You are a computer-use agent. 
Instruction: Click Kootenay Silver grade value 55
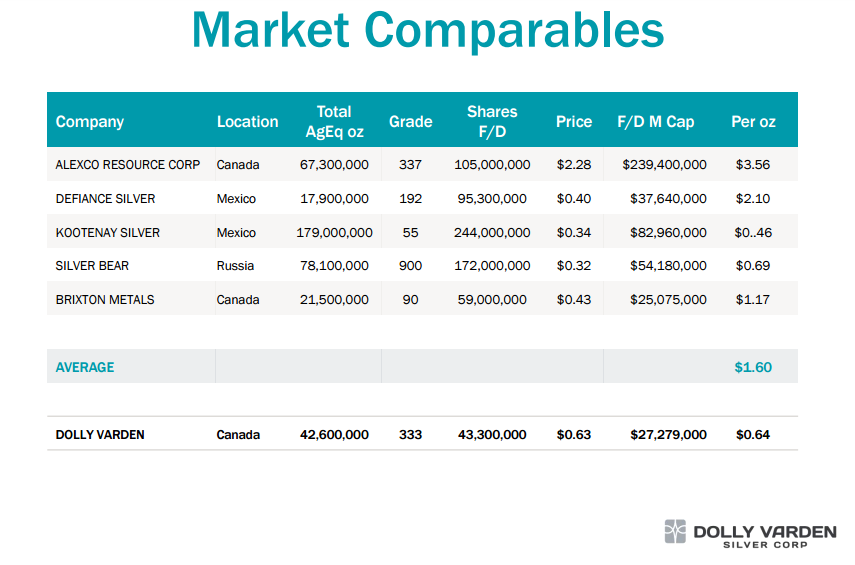pos(411,233)
